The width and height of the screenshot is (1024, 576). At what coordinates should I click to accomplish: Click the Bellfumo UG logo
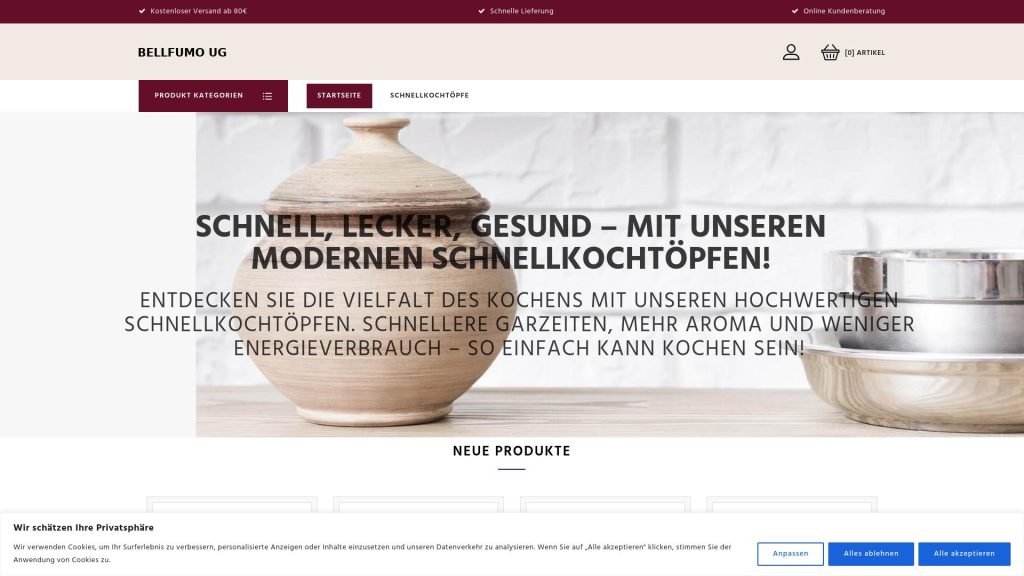(x=182, y=53)
